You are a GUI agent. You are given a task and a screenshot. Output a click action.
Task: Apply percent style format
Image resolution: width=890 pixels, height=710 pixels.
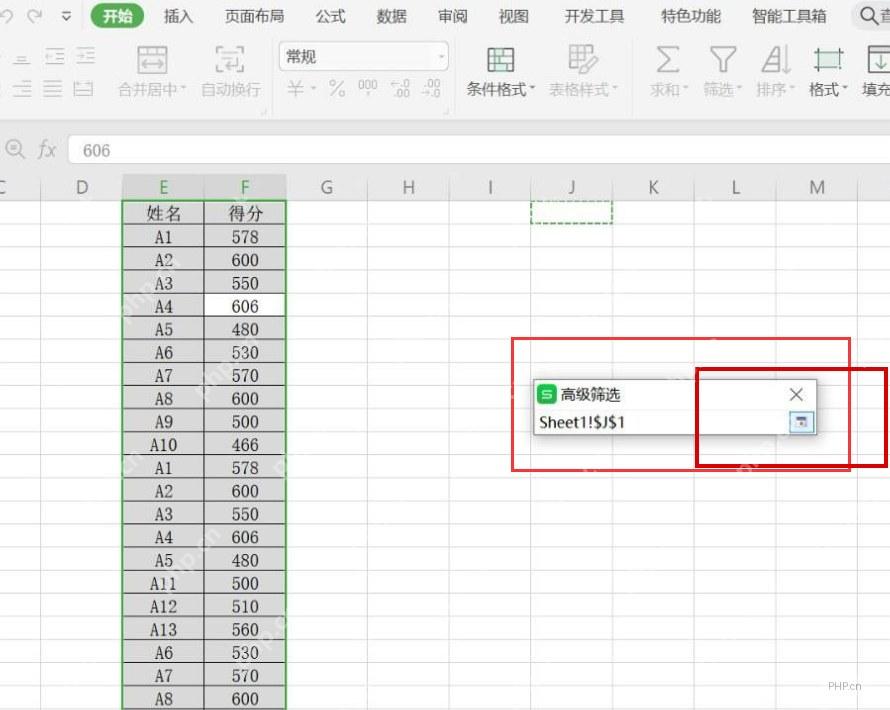(337, 89)
